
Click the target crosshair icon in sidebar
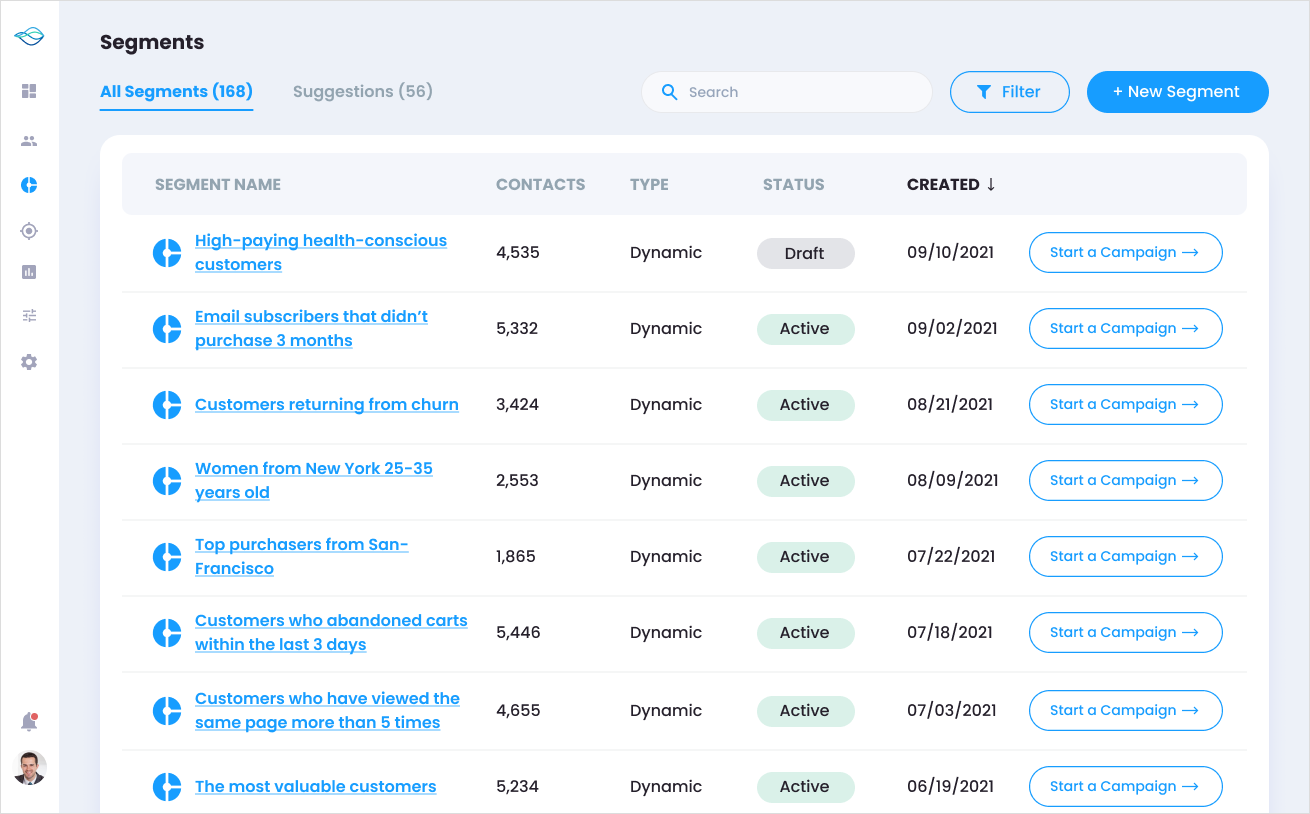click(x=29, y=231)
